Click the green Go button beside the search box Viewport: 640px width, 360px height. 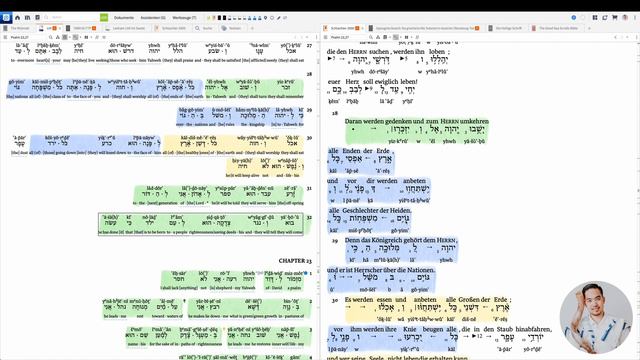coord(104,18)
